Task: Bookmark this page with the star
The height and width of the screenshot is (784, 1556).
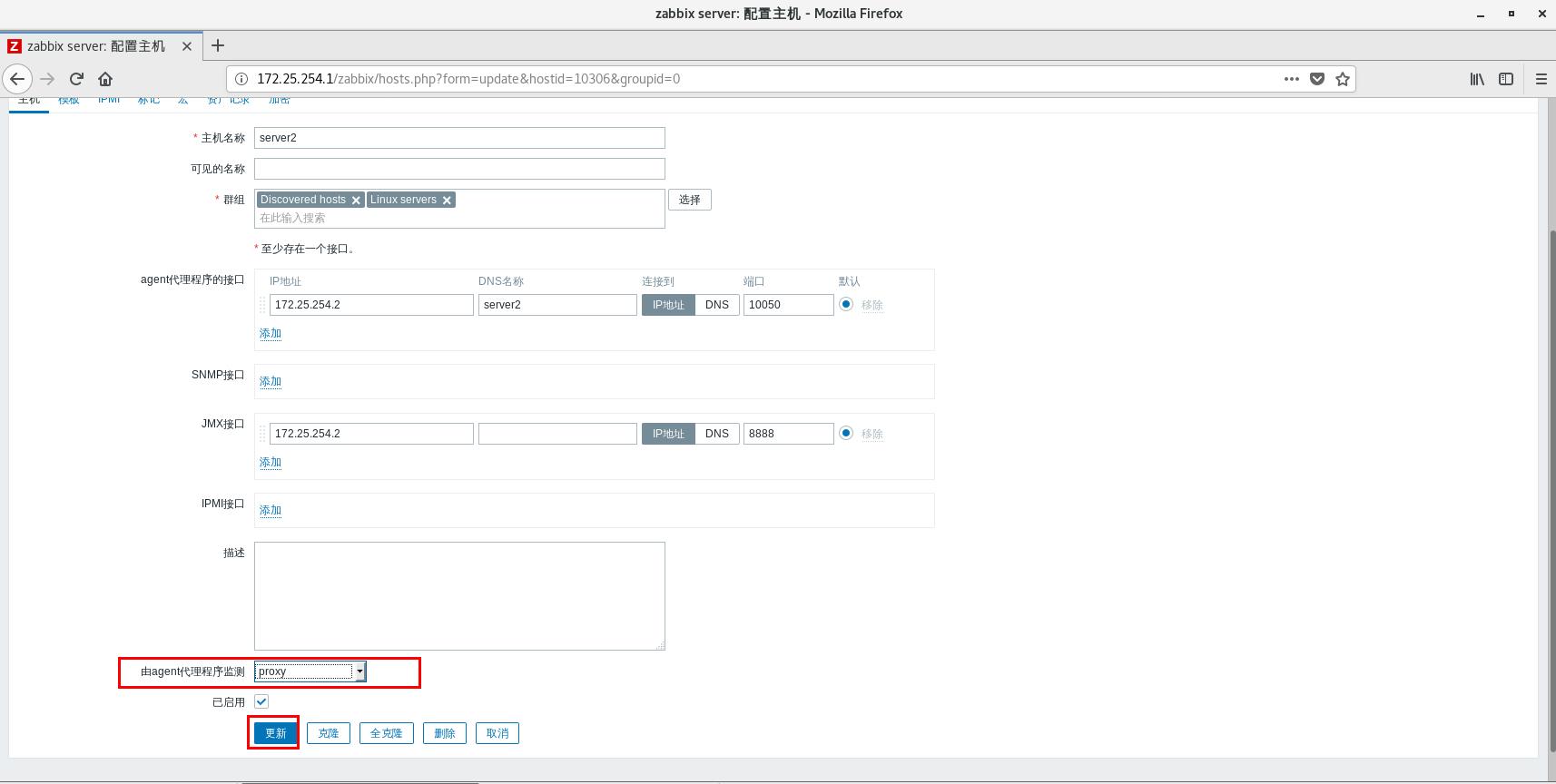Action: [x=1343, y=79]
